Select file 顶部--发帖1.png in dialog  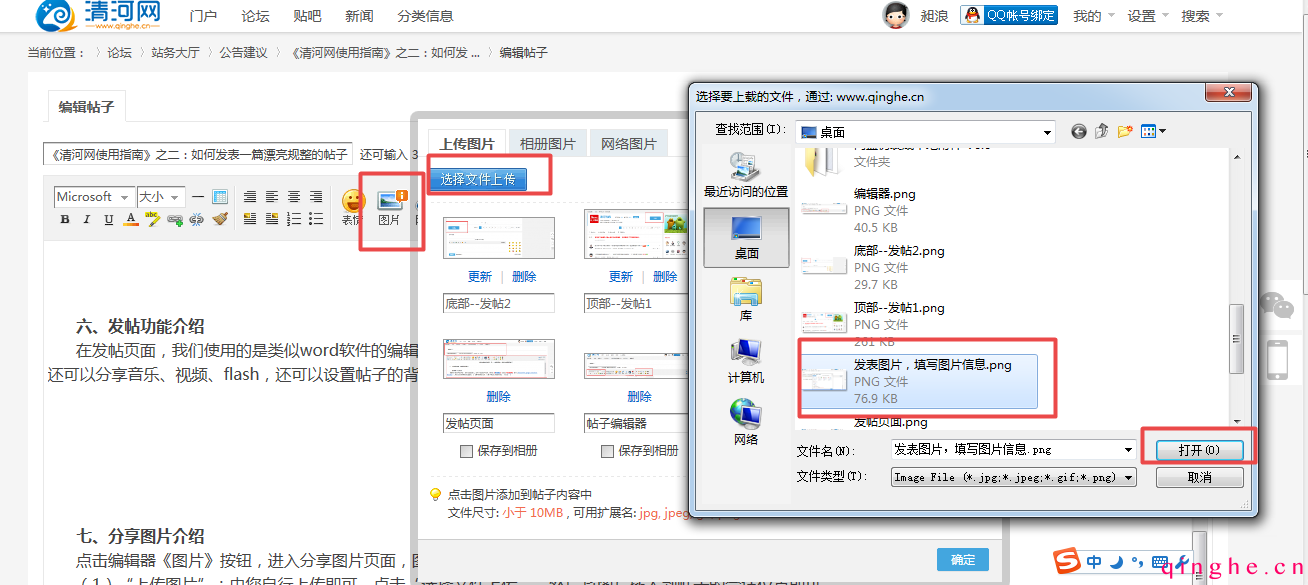[918, 323]
